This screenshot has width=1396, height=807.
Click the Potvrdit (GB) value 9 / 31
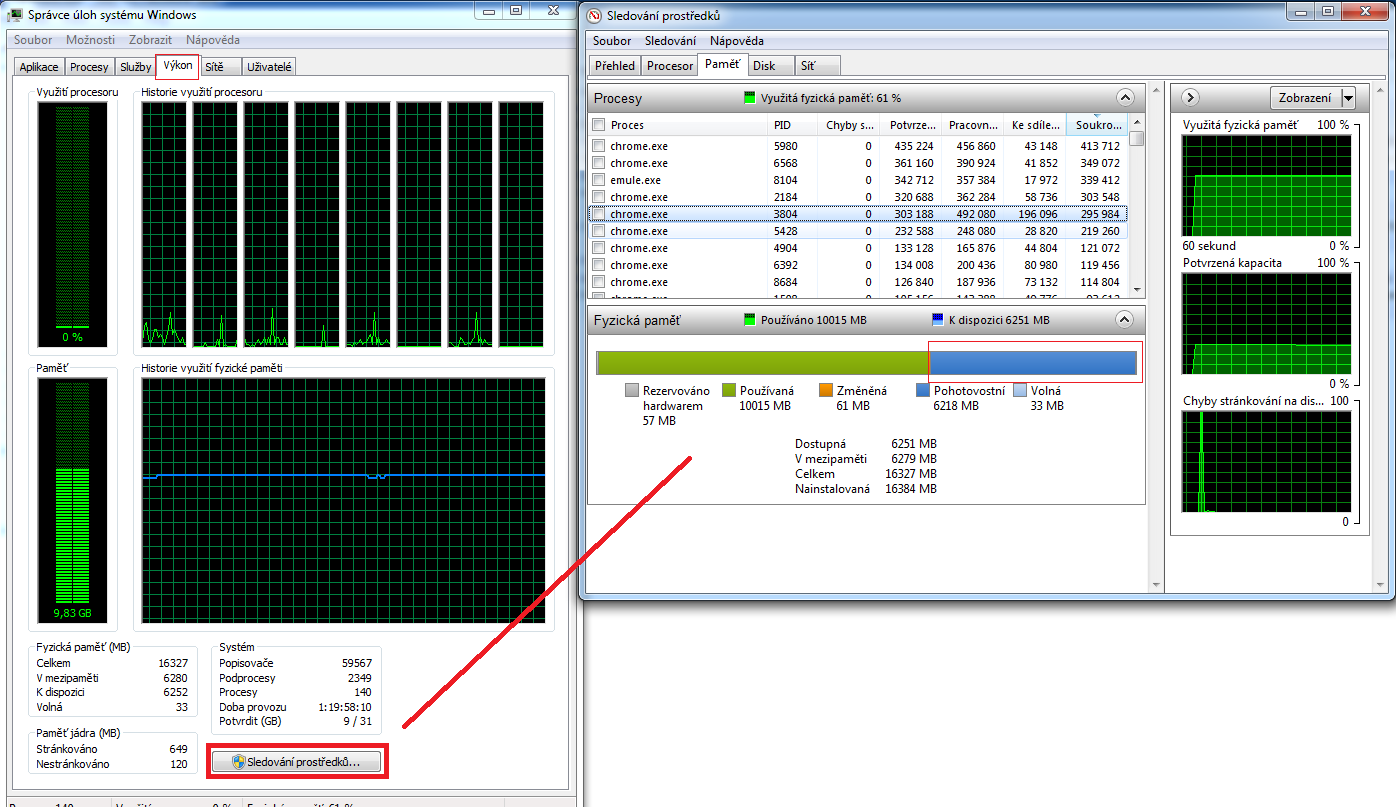point(355,720)
